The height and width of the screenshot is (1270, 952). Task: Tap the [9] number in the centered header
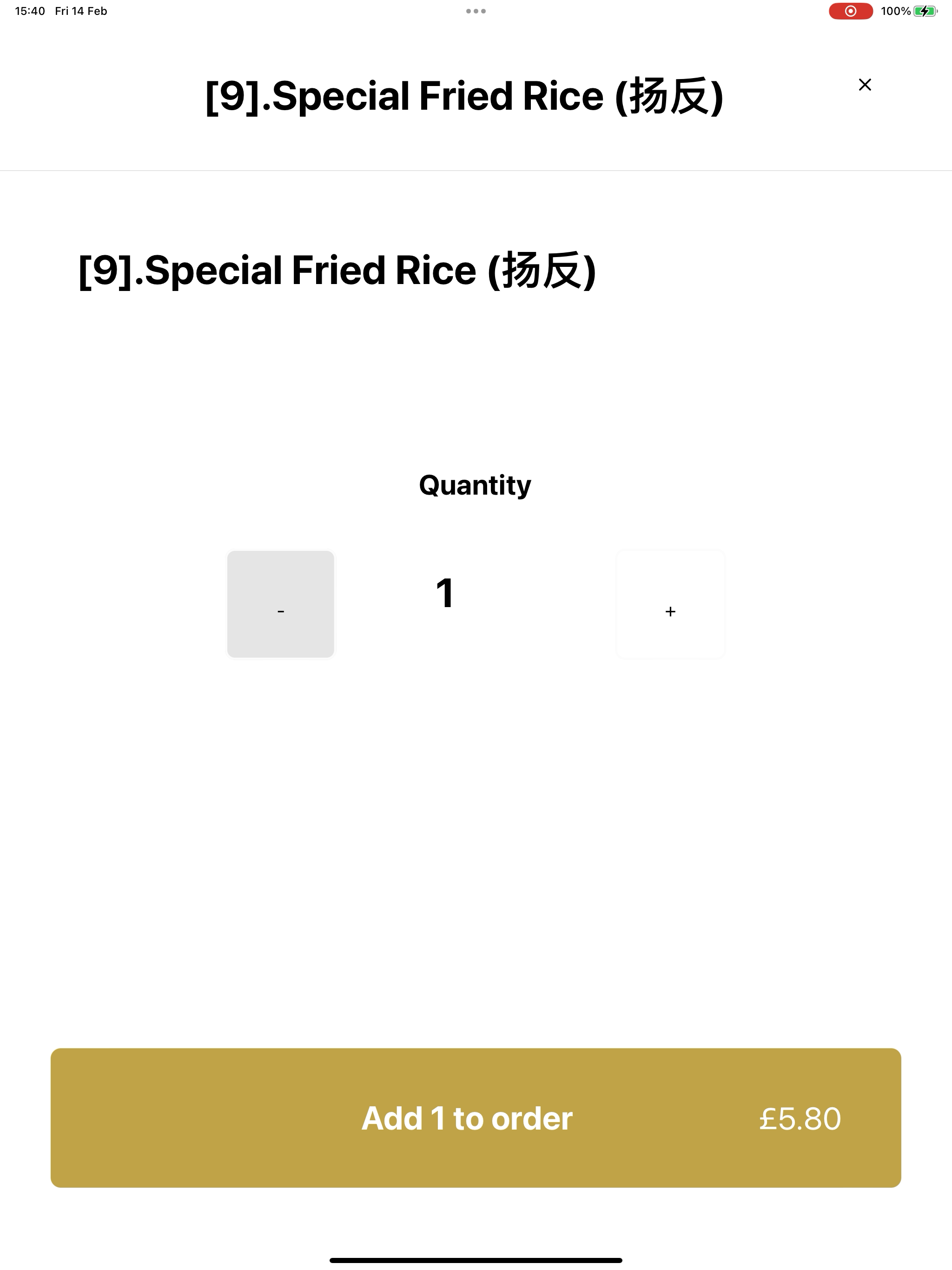click(x=232, y=96)
